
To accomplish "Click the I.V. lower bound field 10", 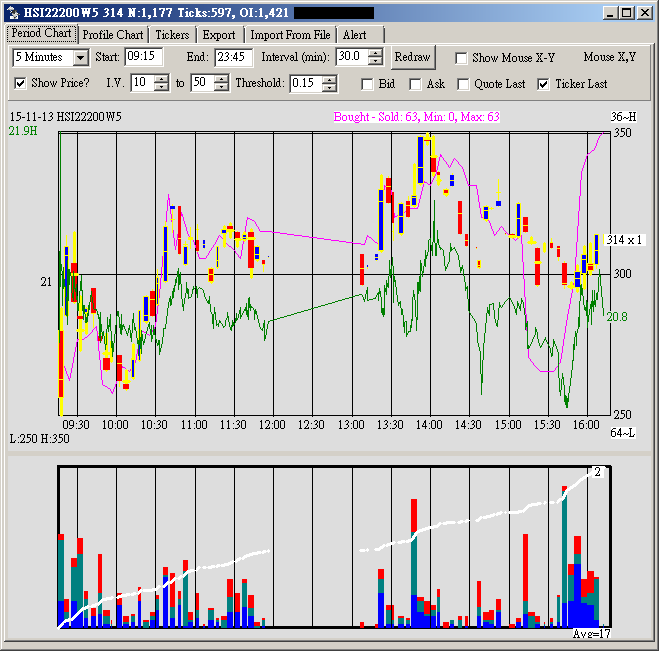I will [142, 83].
